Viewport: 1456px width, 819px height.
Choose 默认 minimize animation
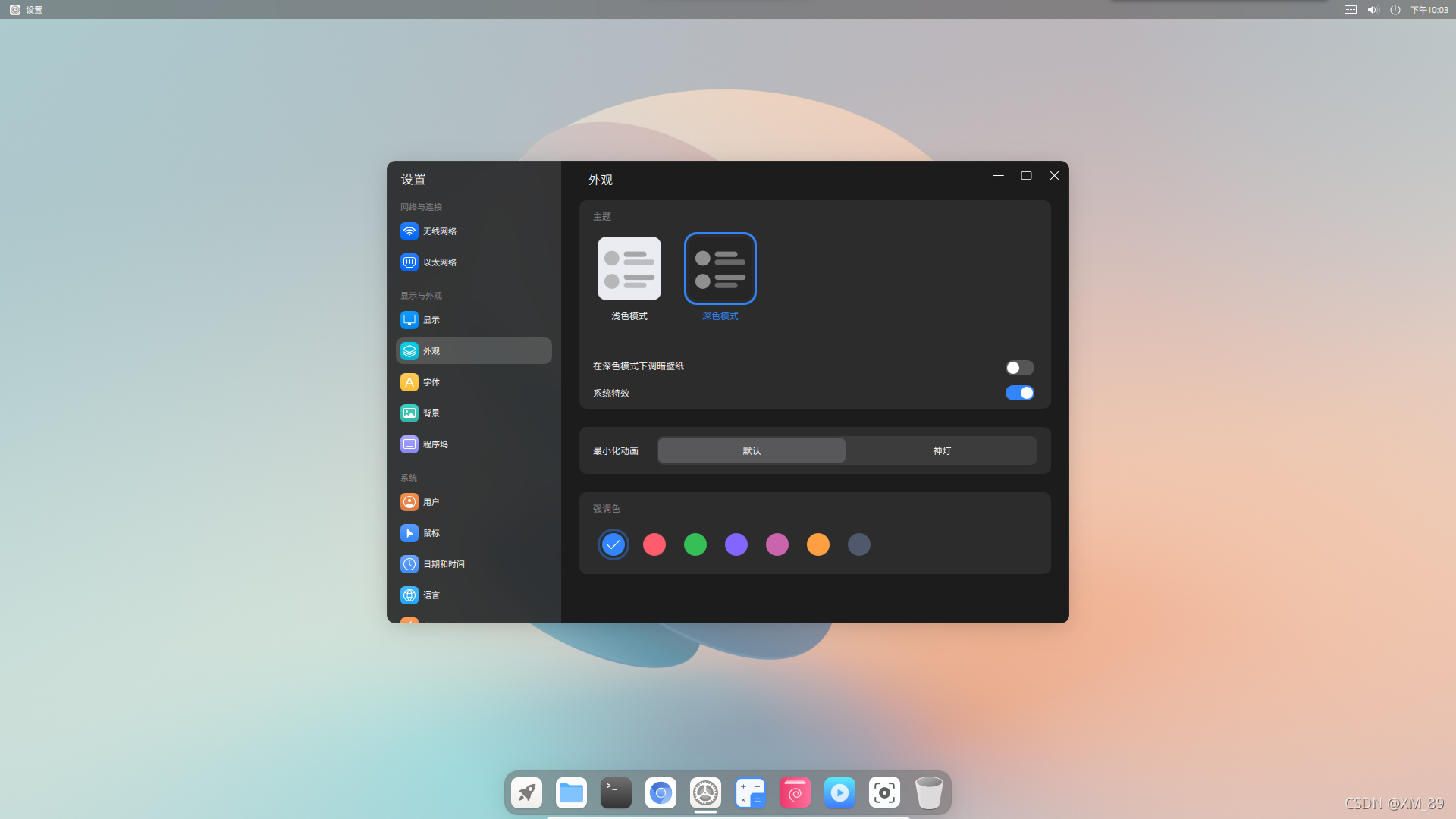pyautogui.click(x=751, y=450)
